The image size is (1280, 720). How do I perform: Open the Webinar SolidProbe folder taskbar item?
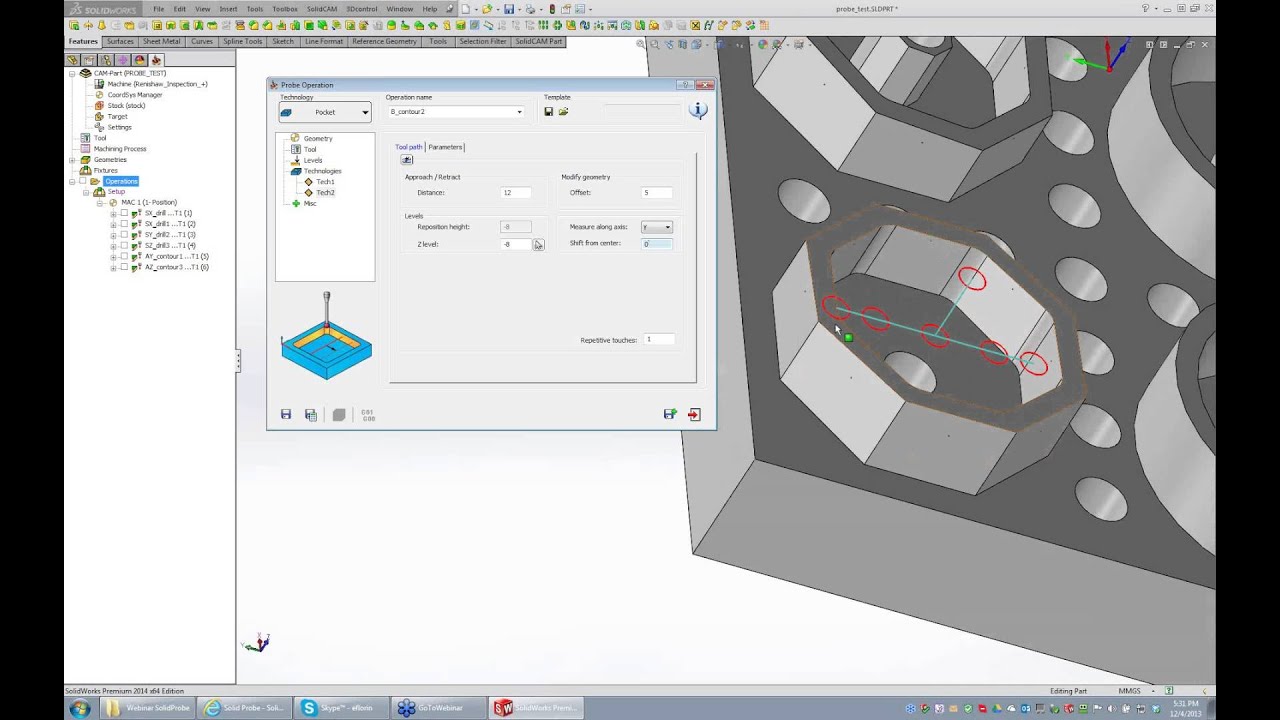(147, 708)
